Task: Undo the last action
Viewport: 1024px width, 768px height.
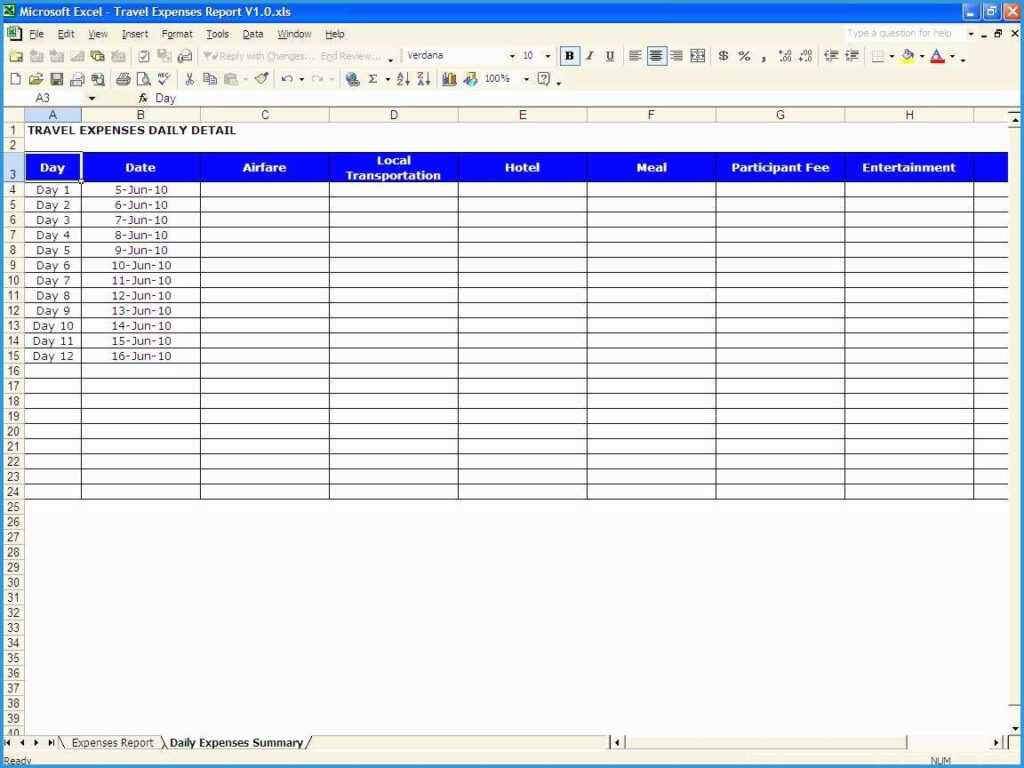Action: click(x=287, y=80)
